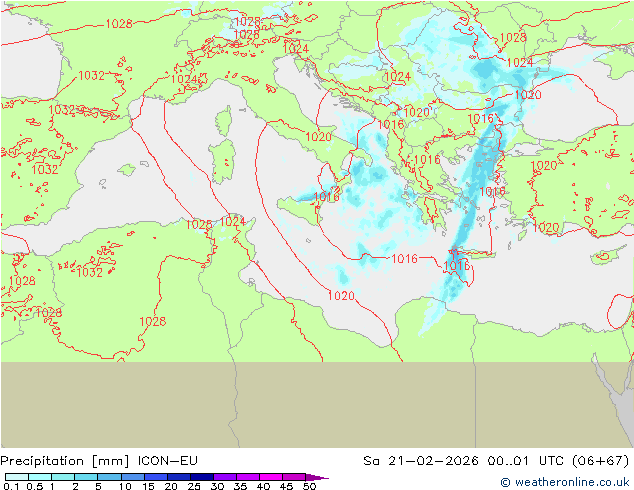
Task: Click the purple legend swatch between 30 and 35
Action: 225,477
